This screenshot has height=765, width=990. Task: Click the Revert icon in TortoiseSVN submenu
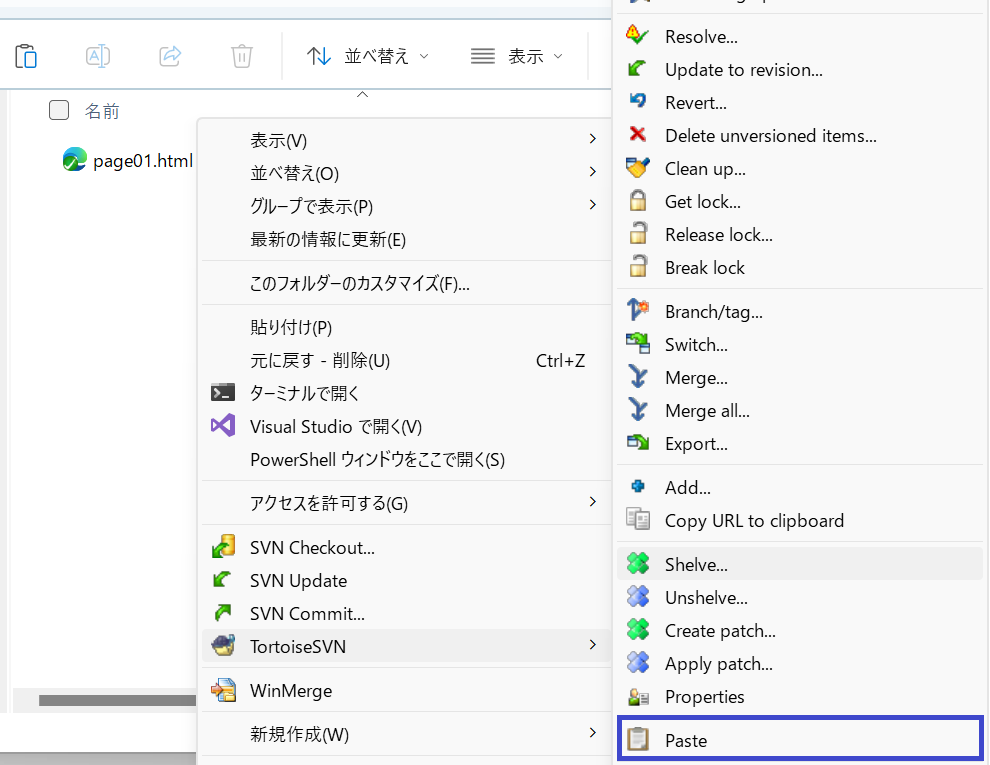coord(638,102)
